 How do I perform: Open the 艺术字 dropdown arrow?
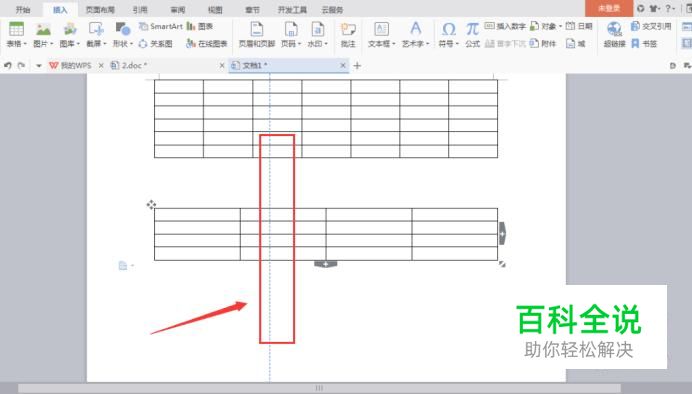pos(427,44)
